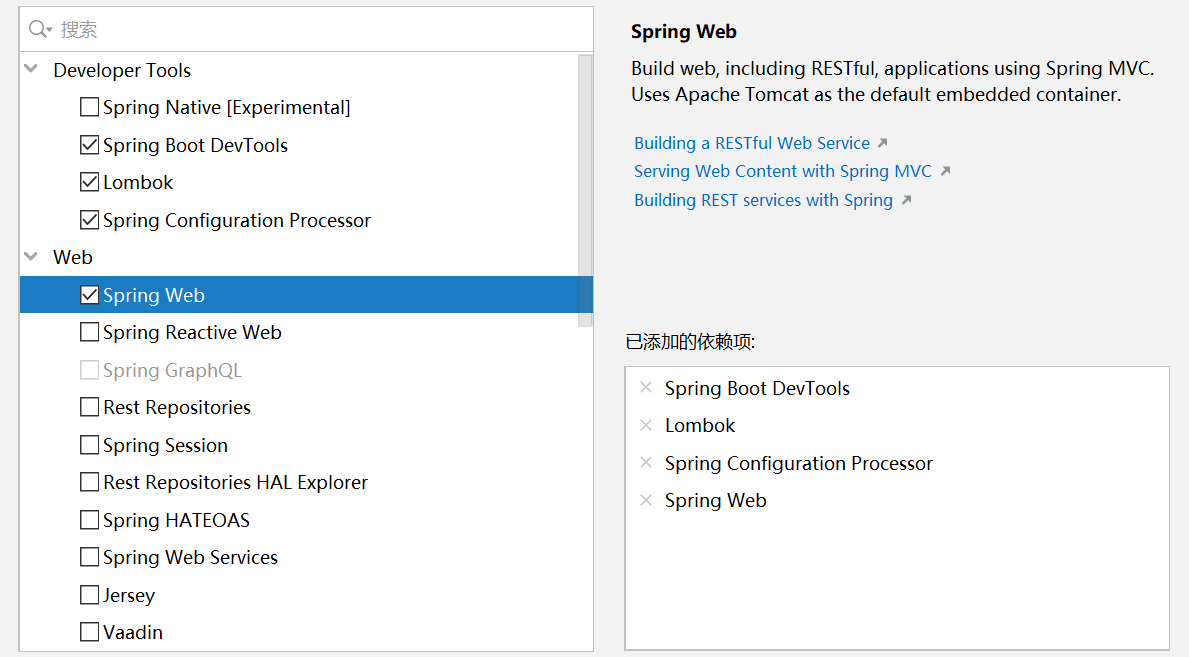Click the search magnifier icon

pos(39,30)
